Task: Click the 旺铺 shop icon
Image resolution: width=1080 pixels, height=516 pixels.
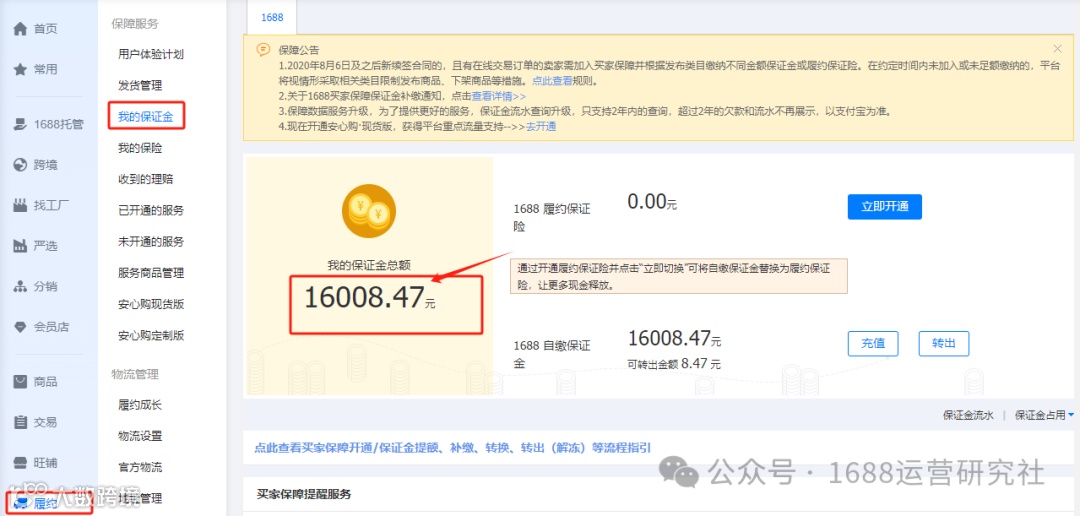Action: click(20, 462)
